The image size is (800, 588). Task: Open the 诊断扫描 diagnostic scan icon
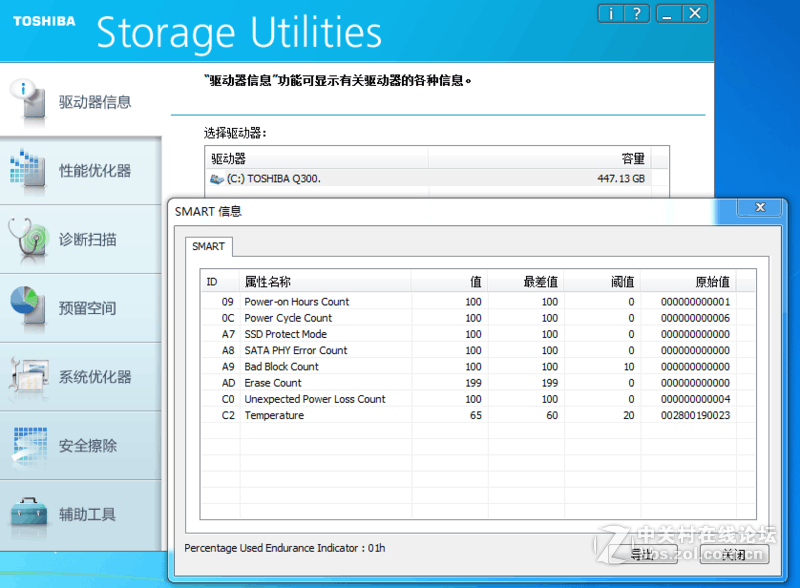pyautogui.click(x=26, y=238)
